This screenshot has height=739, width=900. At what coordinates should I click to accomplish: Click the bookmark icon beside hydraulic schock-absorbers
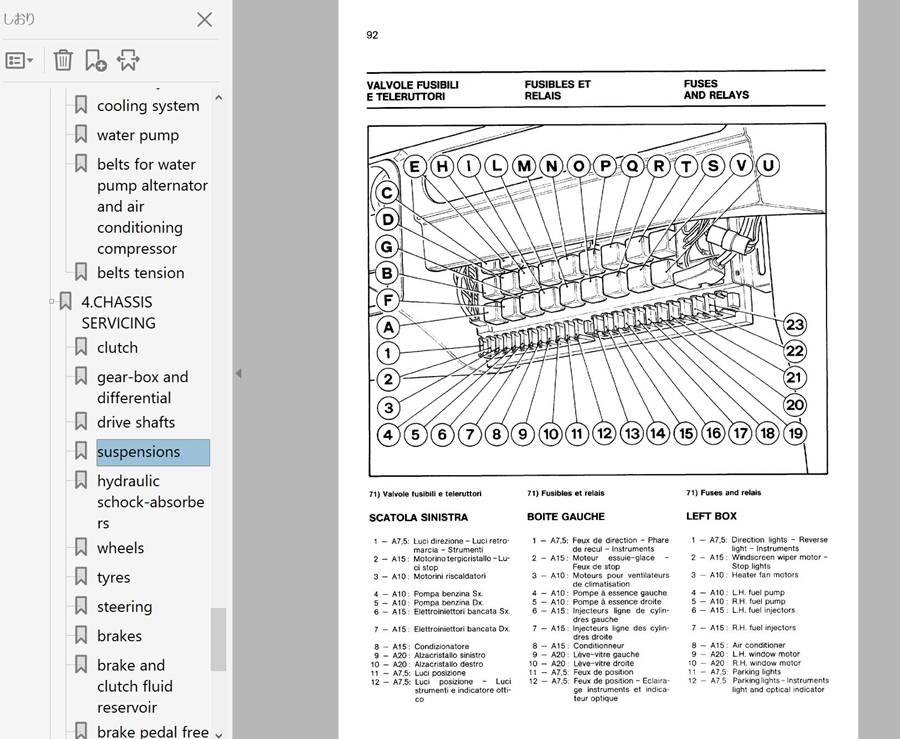81,480
